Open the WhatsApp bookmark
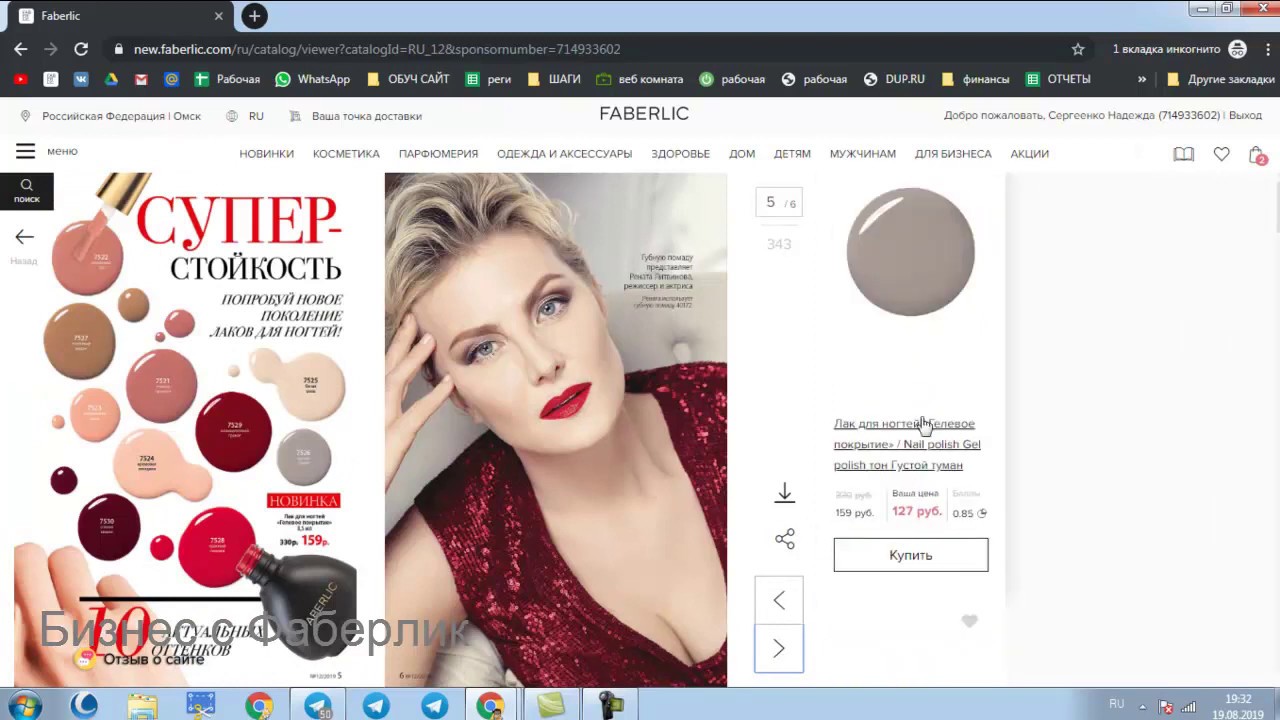This screenshot has height=720, width=1280. [313, 79]
